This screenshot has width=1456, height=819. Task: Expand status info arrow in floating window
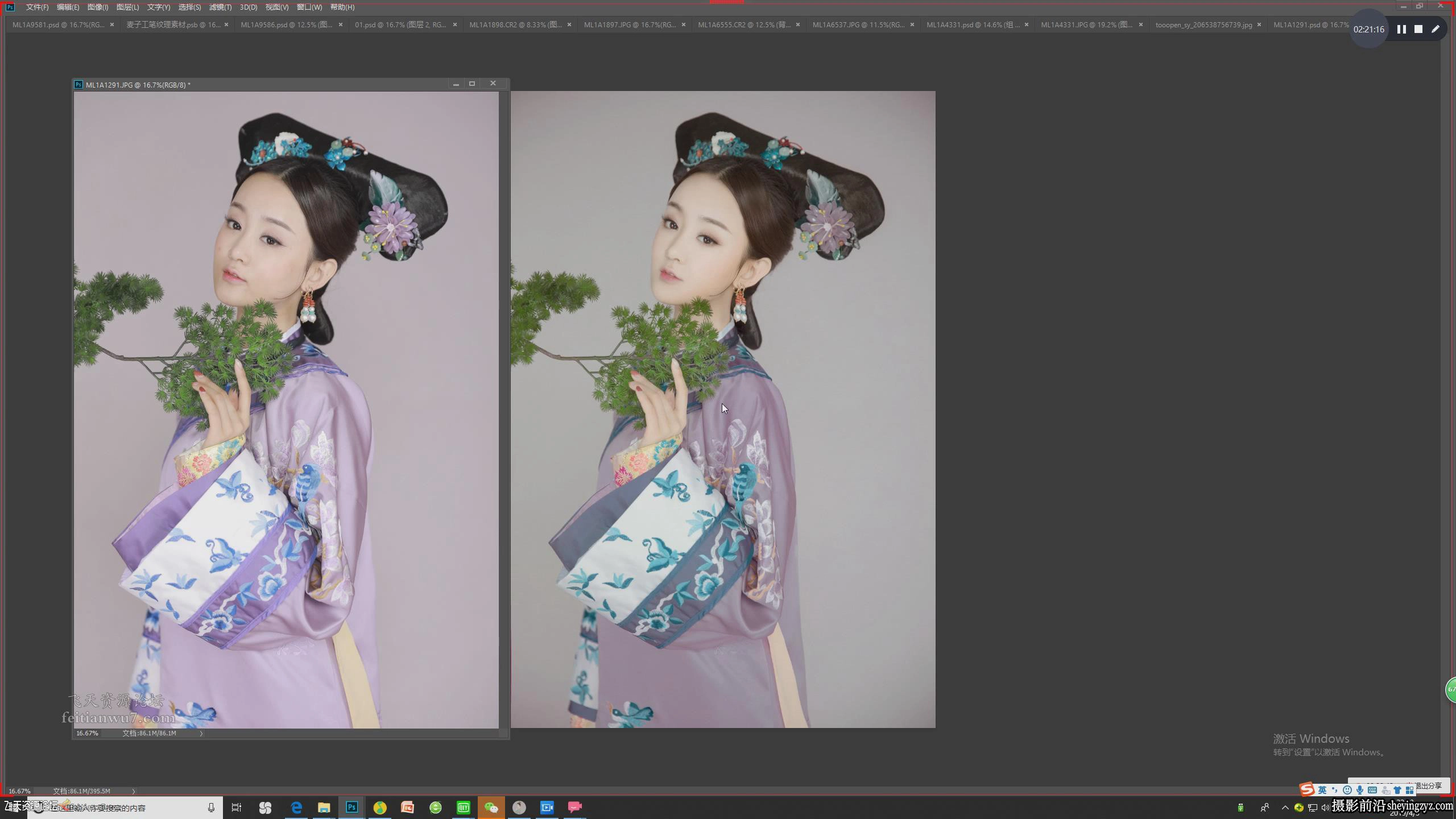[x=201, y=734]
